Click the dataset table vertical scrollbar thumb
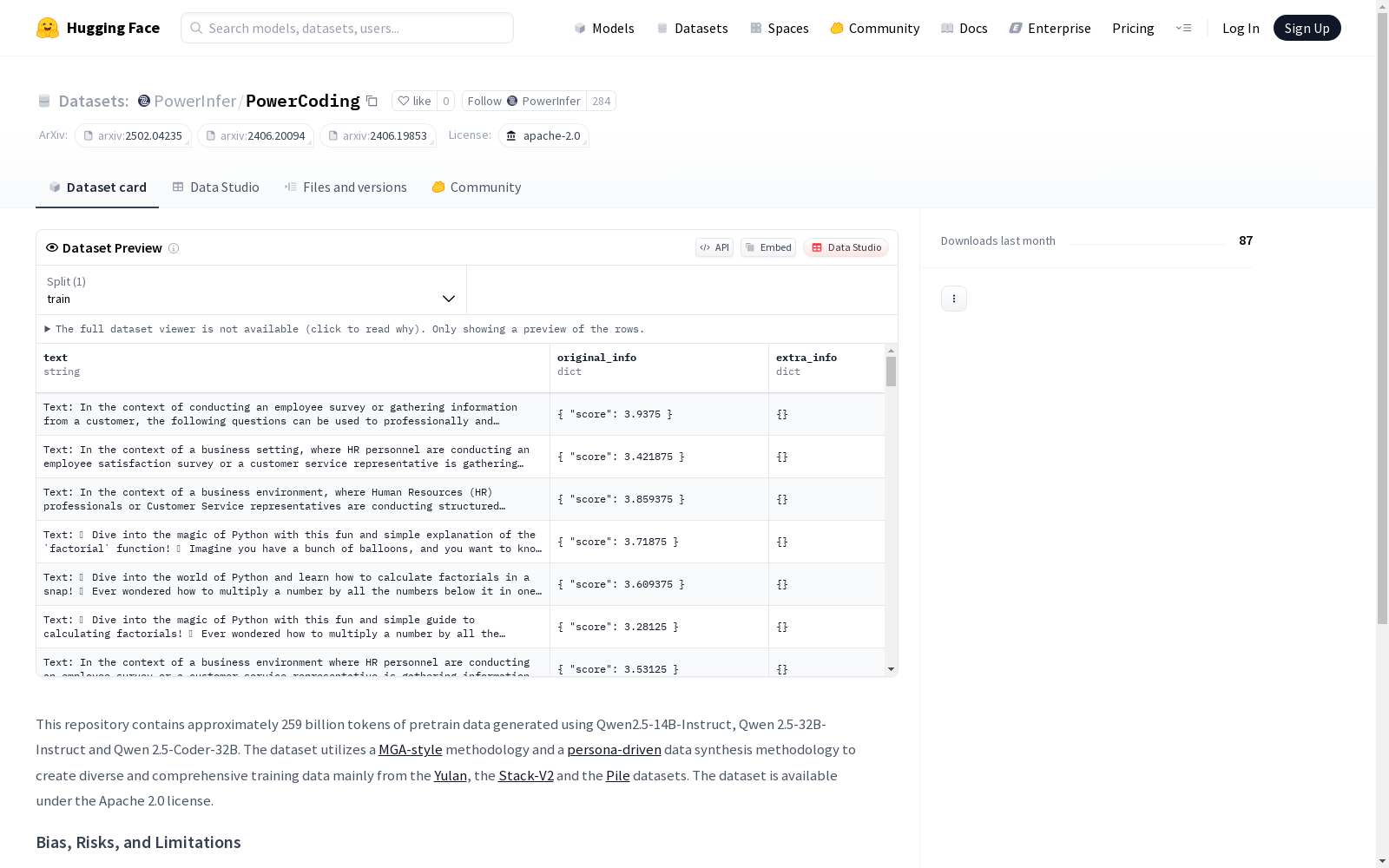 tap(891, 372)
